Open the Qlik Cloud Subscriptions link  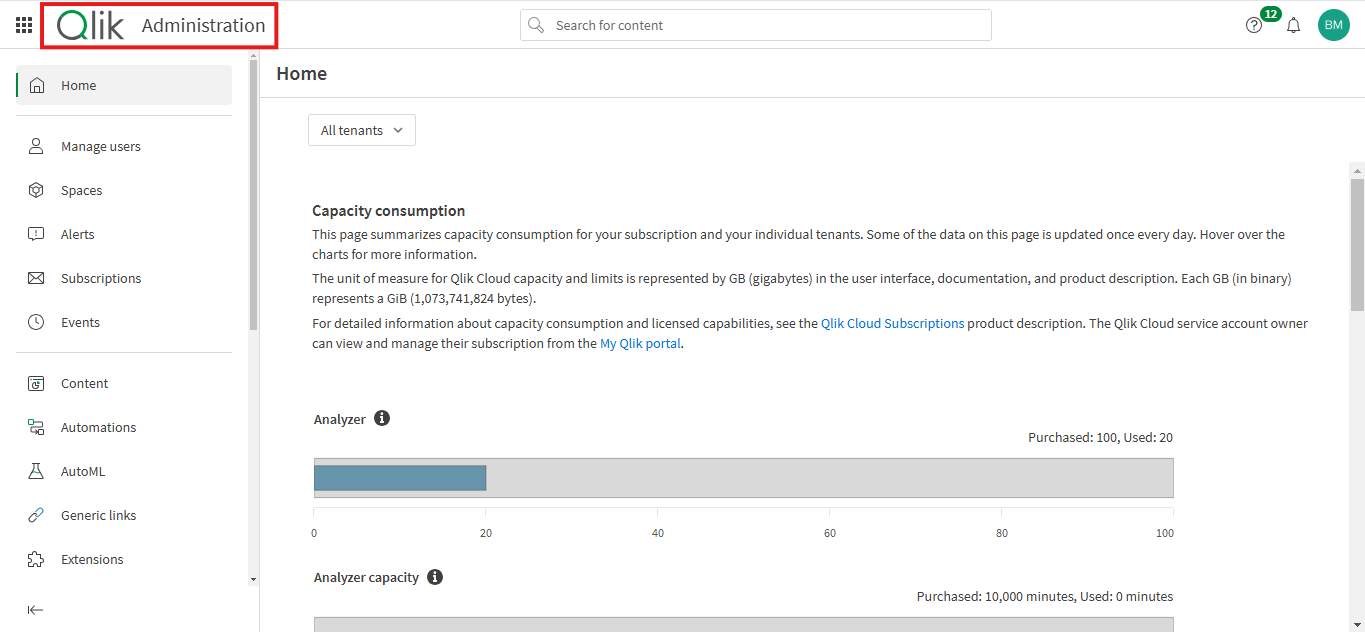coord(892,323)
